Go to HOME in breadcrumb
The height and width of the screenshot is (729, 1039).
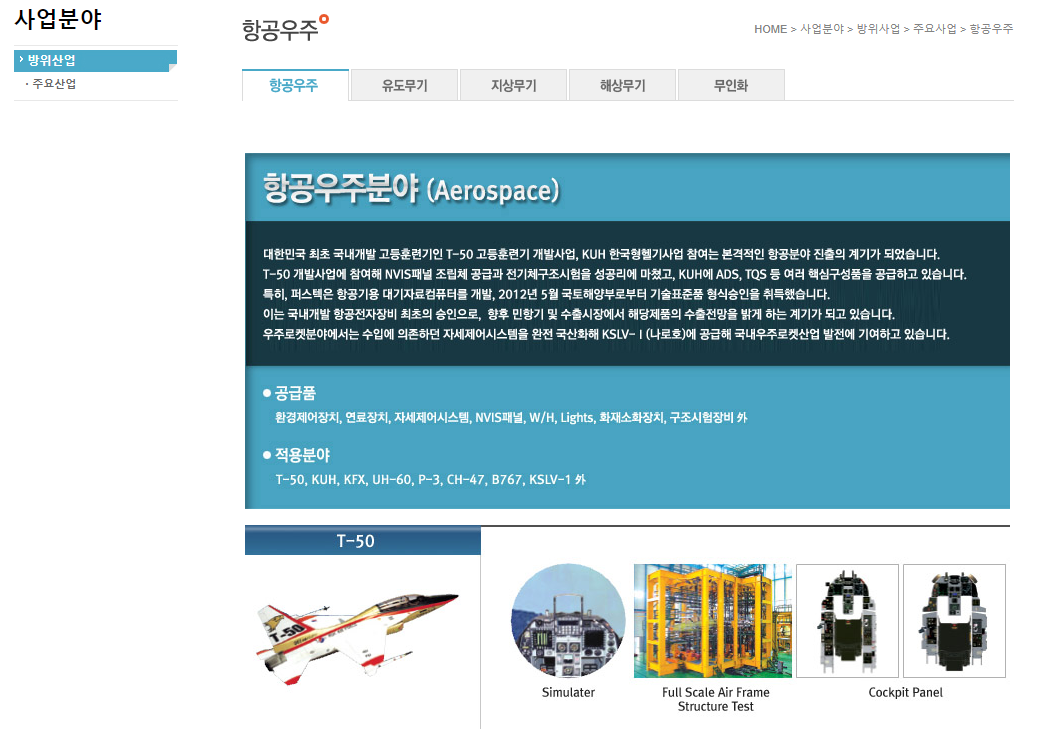(770, 29)
